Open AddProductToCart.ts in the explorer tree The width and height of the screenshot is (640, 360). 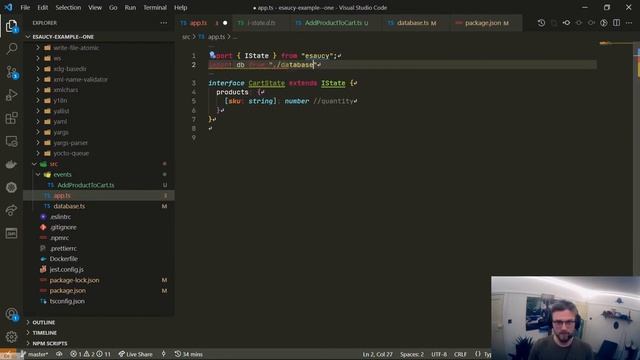99,185
